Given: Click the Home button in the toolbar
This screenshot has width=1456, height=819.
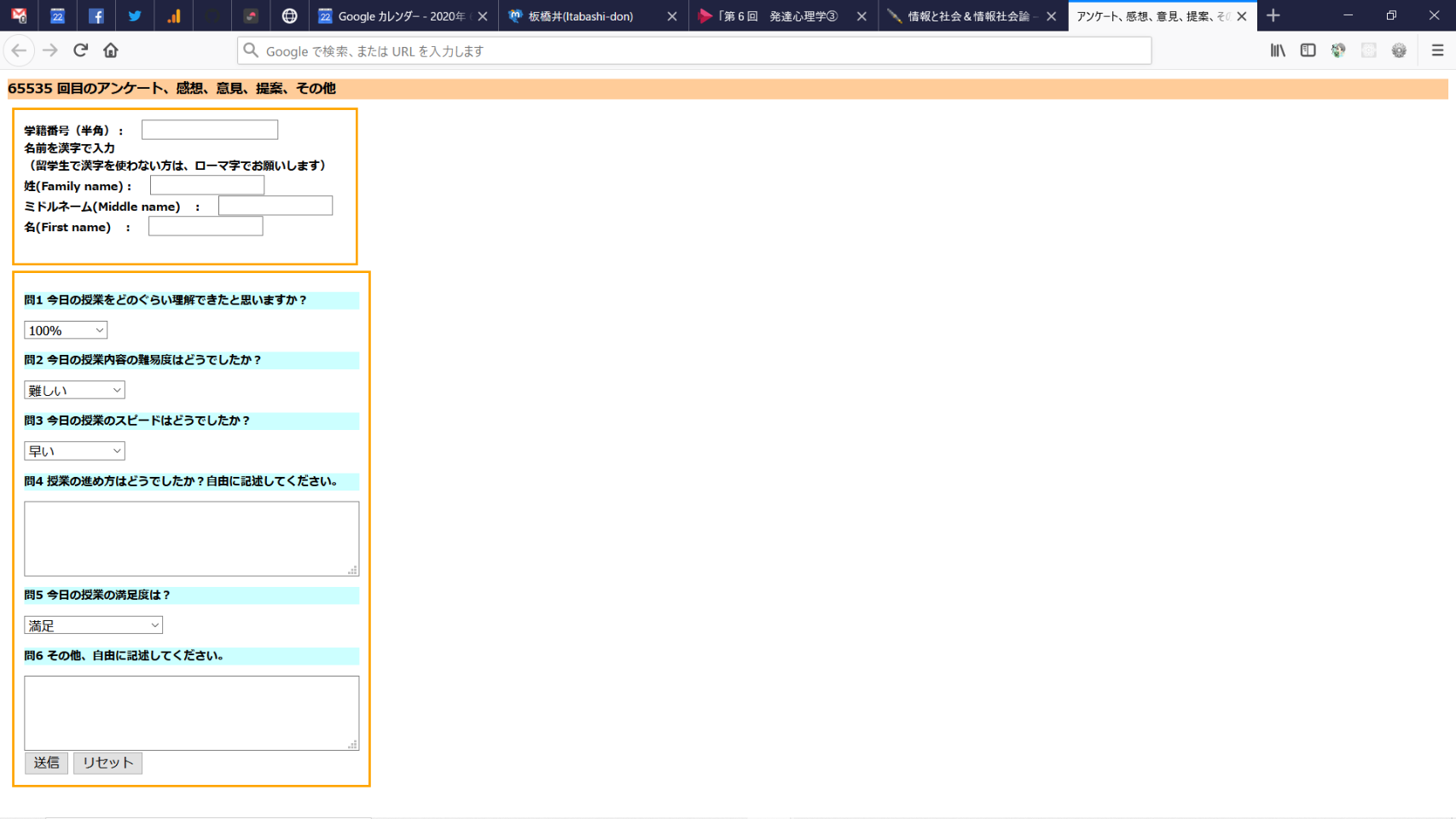Looking at the screenshot, I should point(111,50).
